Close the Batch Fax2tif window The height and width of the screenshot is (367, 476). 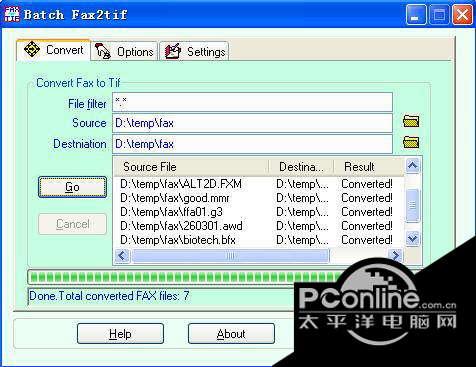(x=463, y=15)
